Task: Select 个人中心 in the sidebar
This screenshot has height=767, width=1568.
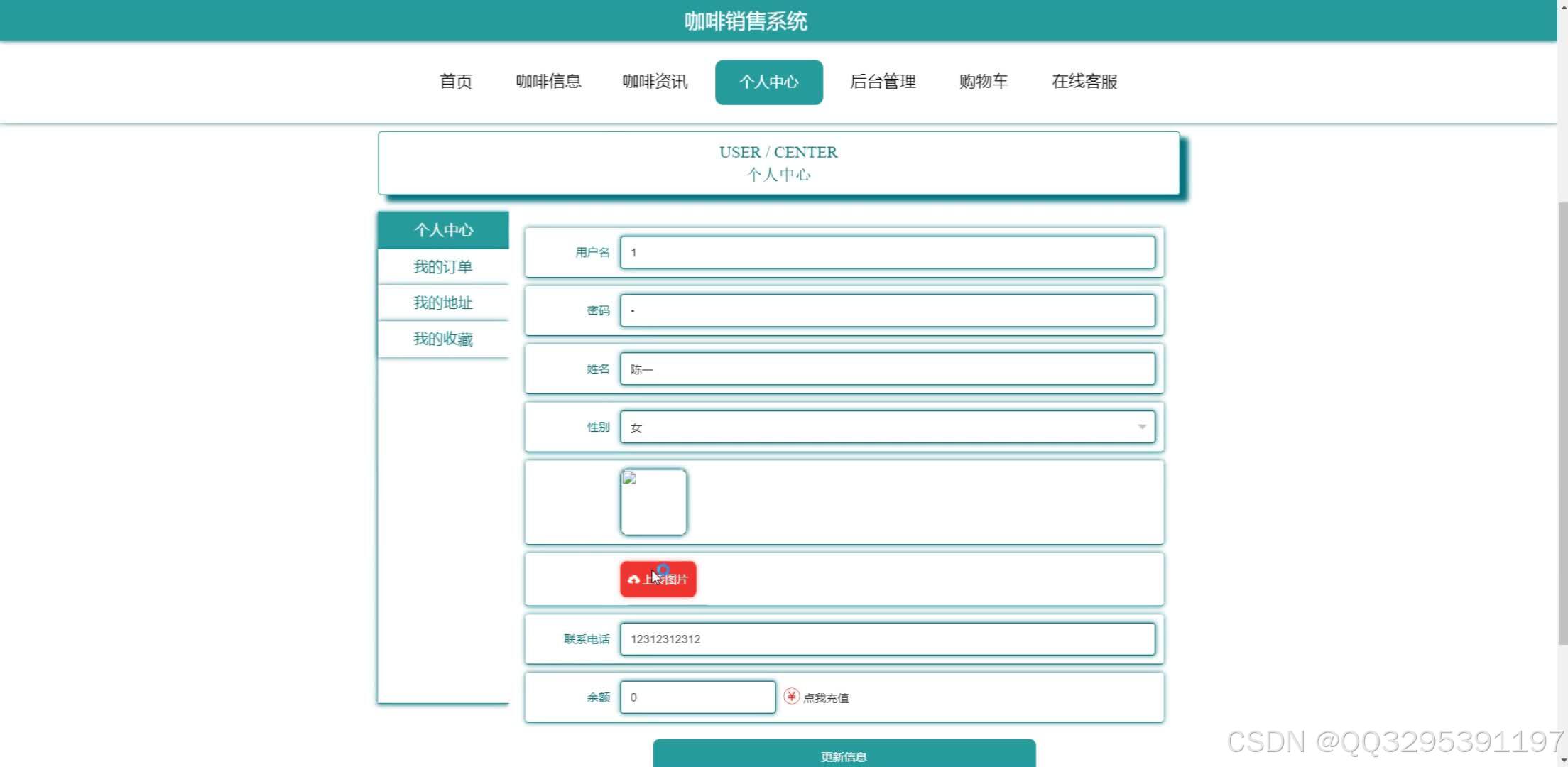Action: [x=443, y=230]
